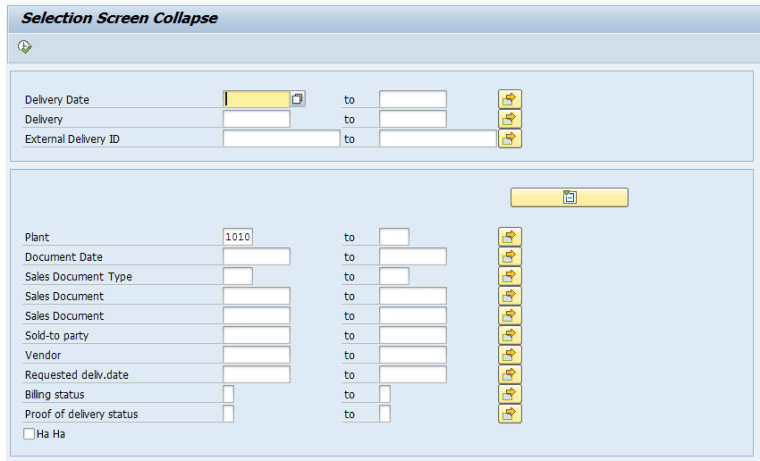The width and height of the screenshot is (760, 461).
Task: Open multiple selection for Document Date
Action: [x=510, y=256]
